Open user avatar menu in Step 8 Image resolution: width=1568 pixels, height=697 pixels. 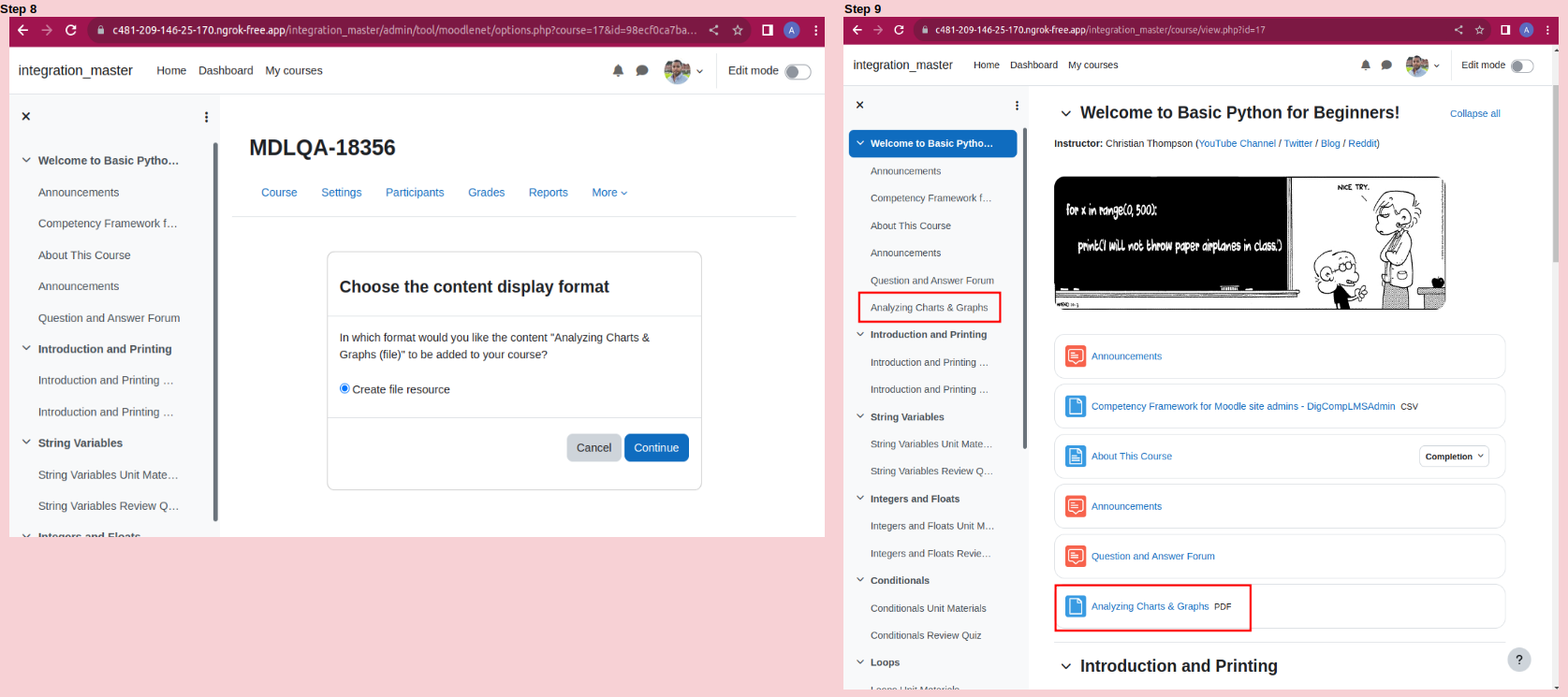tap(683, 71)
